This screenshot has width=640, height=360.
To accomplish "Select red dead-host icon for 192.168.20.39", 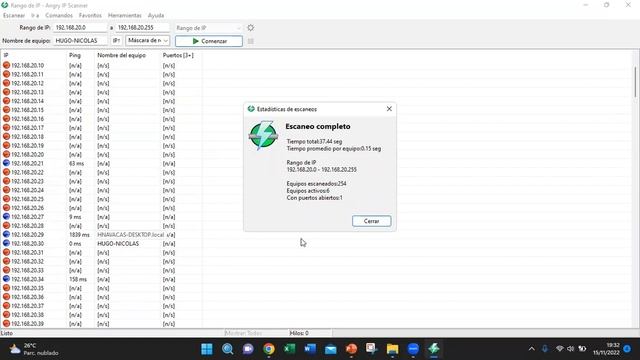I will tap(6, 324).
